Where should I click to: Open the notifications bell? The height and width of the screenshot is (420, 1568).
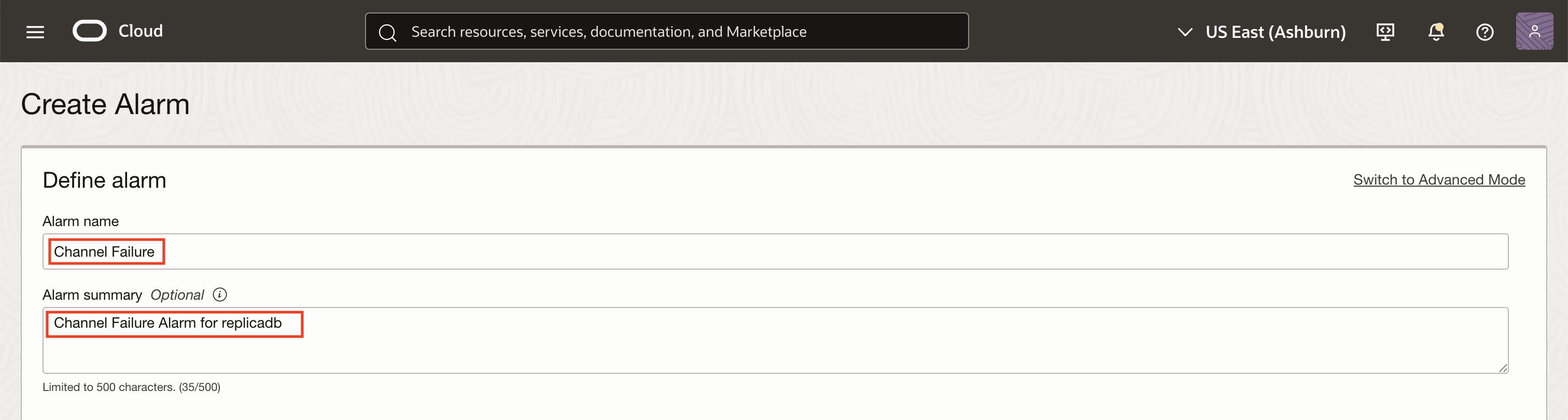(1436, 32)
